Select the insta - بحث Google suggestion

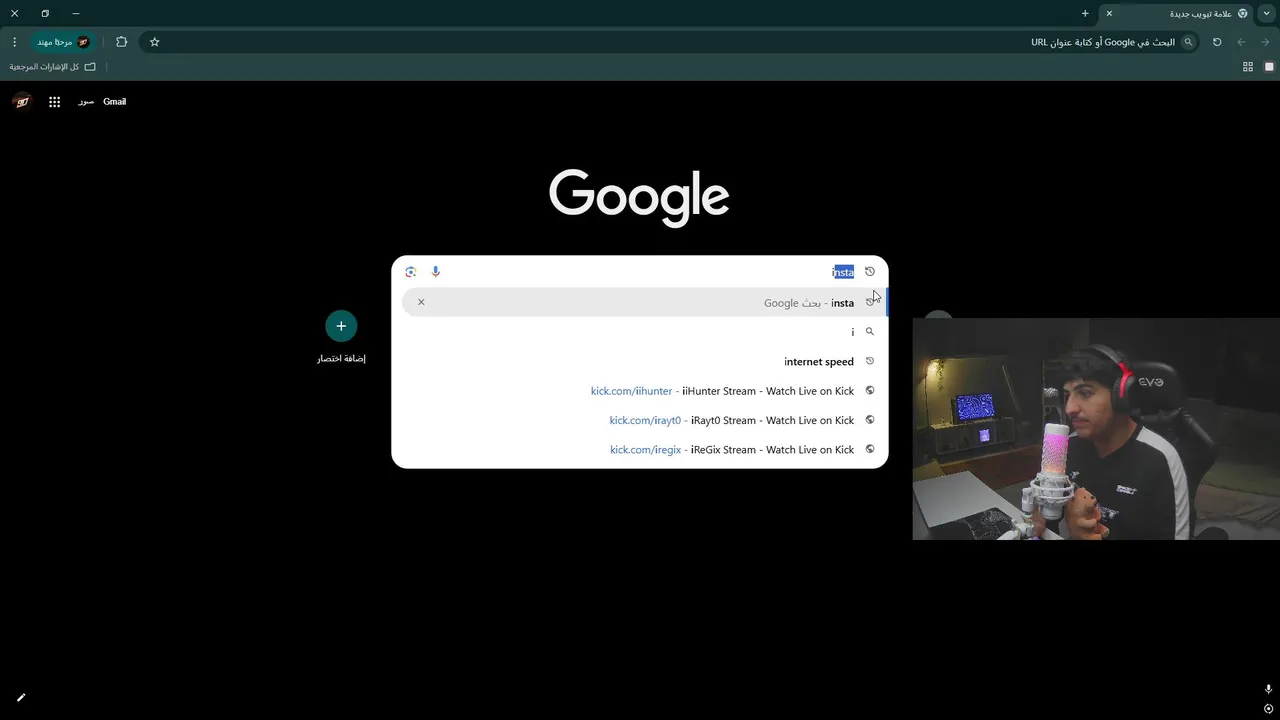coord(644,302)
